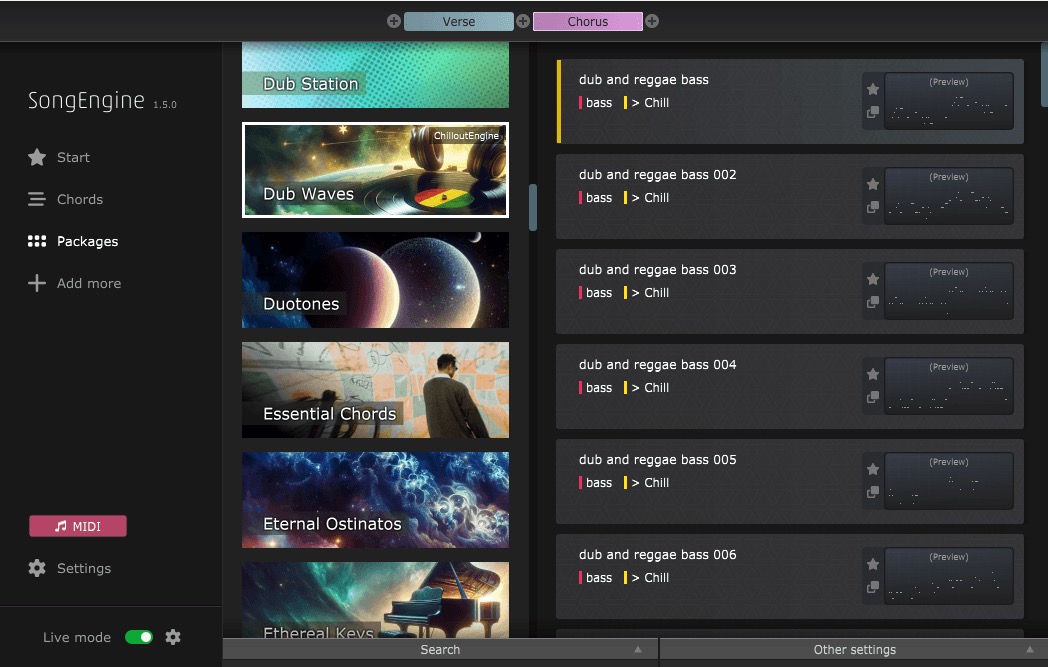1048x667 pixels.
Task: Click the package list scrollbar
Action: tap(533, 207)
